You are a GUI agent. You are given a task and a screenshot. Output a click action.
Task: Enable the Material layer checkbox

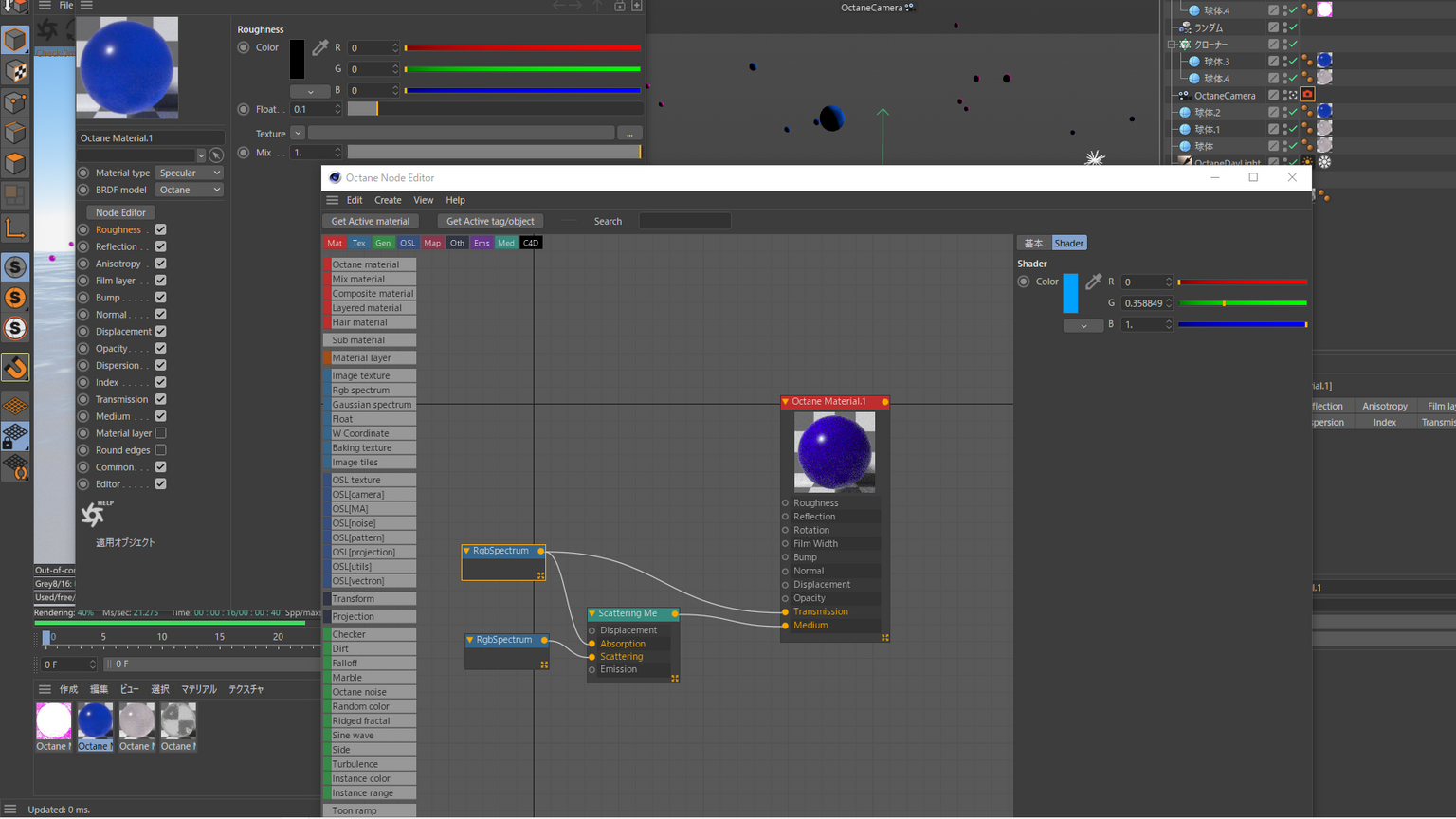(160, 433)
